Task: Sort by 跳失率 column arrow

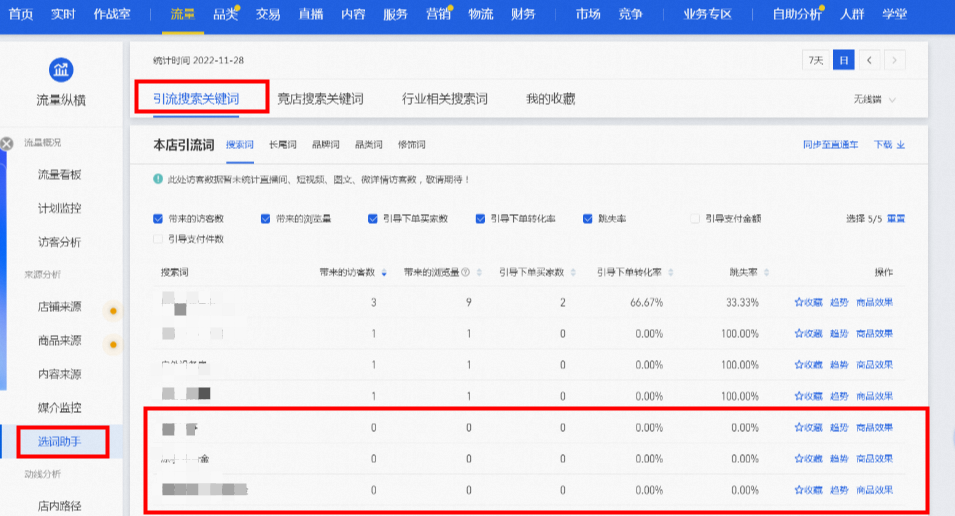Action: coord(766,273)
